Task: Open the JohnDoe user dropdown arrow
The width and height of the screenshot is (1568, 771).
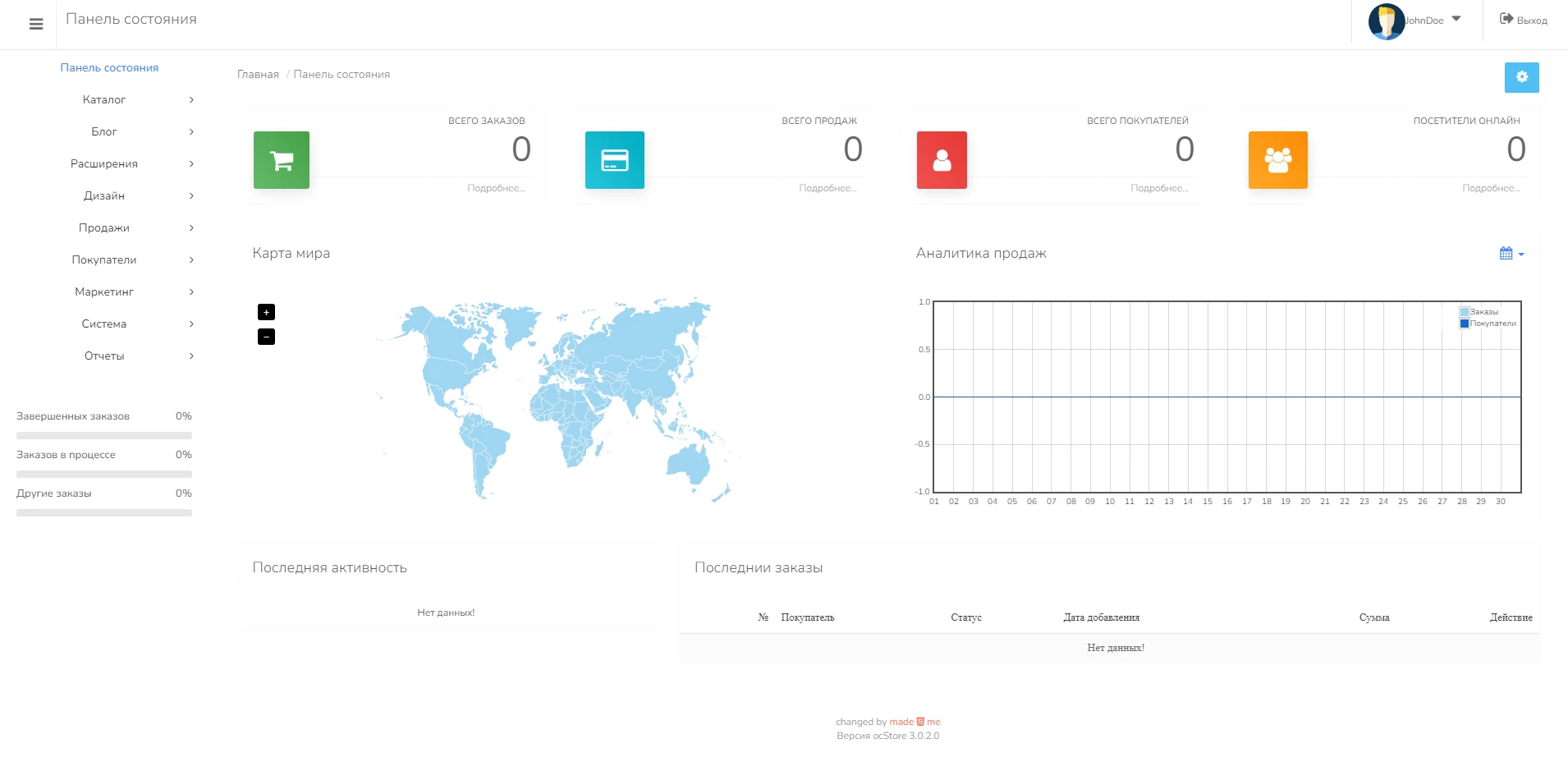Action: (x=1456, y=19)
